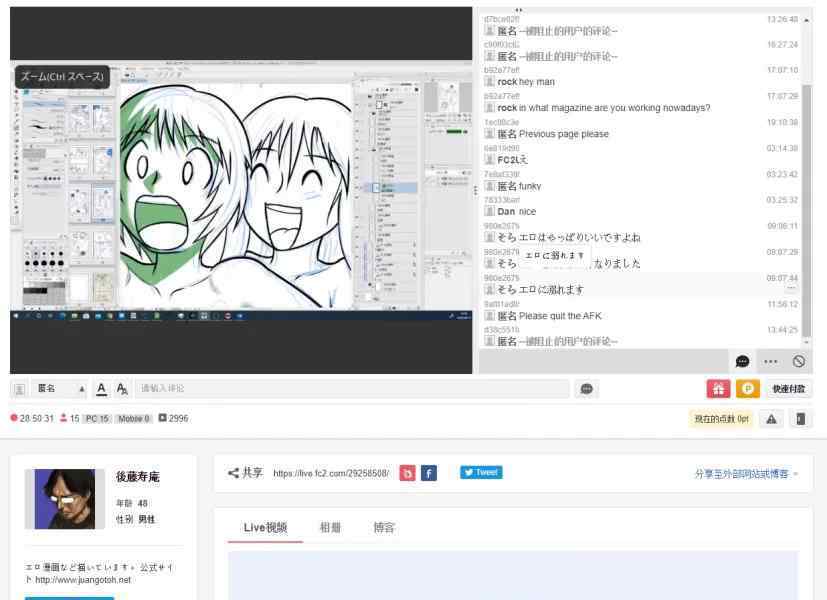
Task: Click timestamp 16:27:24 on the blocked comment
Action: (x=782, y=45)
